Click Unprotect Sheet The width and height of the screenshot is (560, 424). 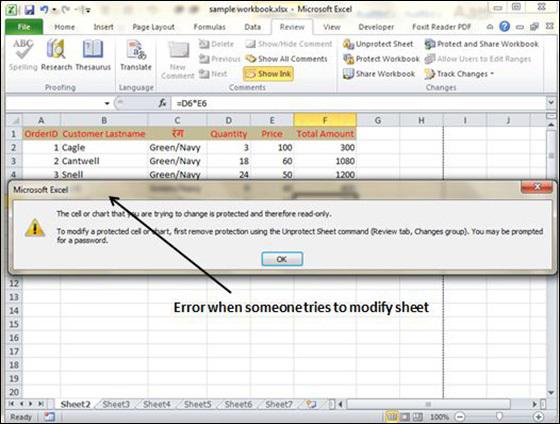[x=378, y=44]
